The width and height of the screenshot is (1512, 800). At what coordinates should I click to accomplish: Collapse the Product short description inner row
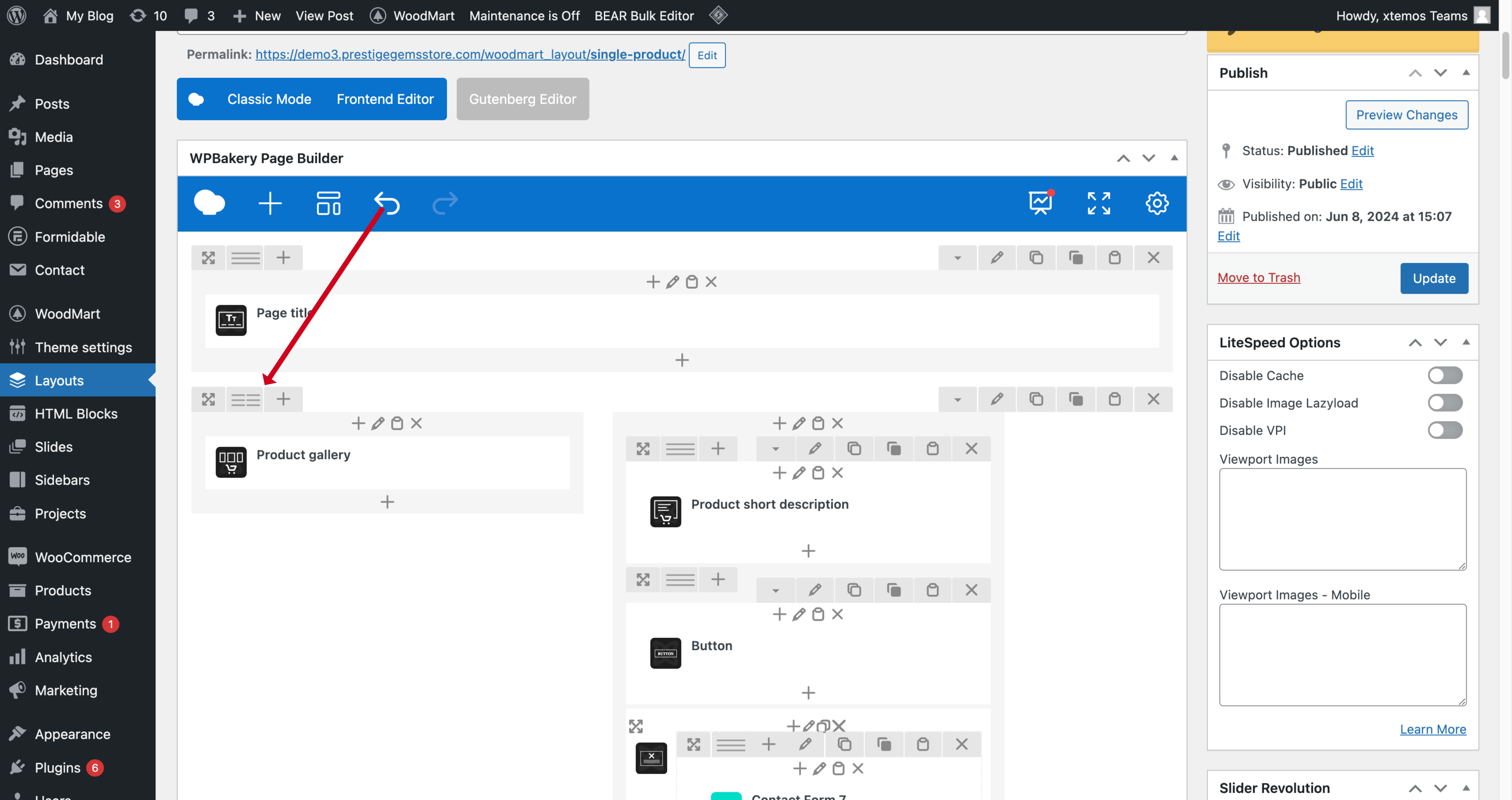[x=776, y=449]
